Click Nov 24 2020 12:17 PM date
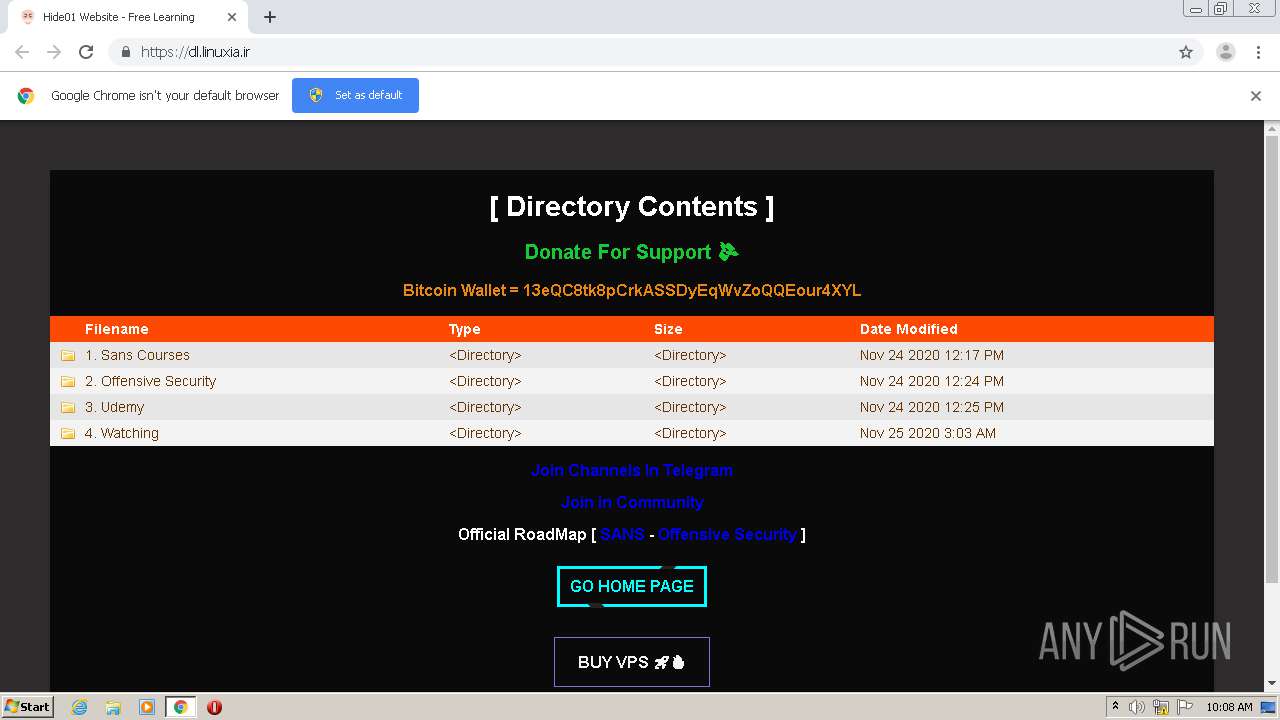1280x720 pixels. pos(931,355)
